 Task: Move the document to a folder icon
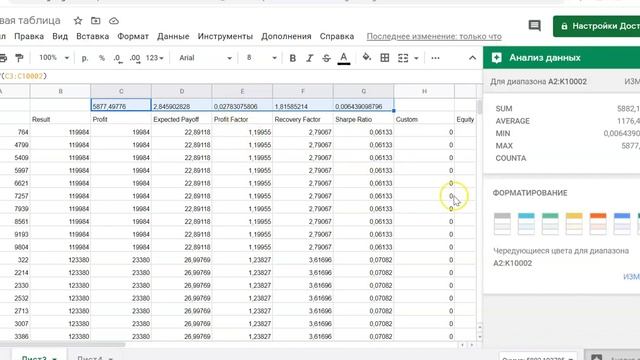pos(96,21)
